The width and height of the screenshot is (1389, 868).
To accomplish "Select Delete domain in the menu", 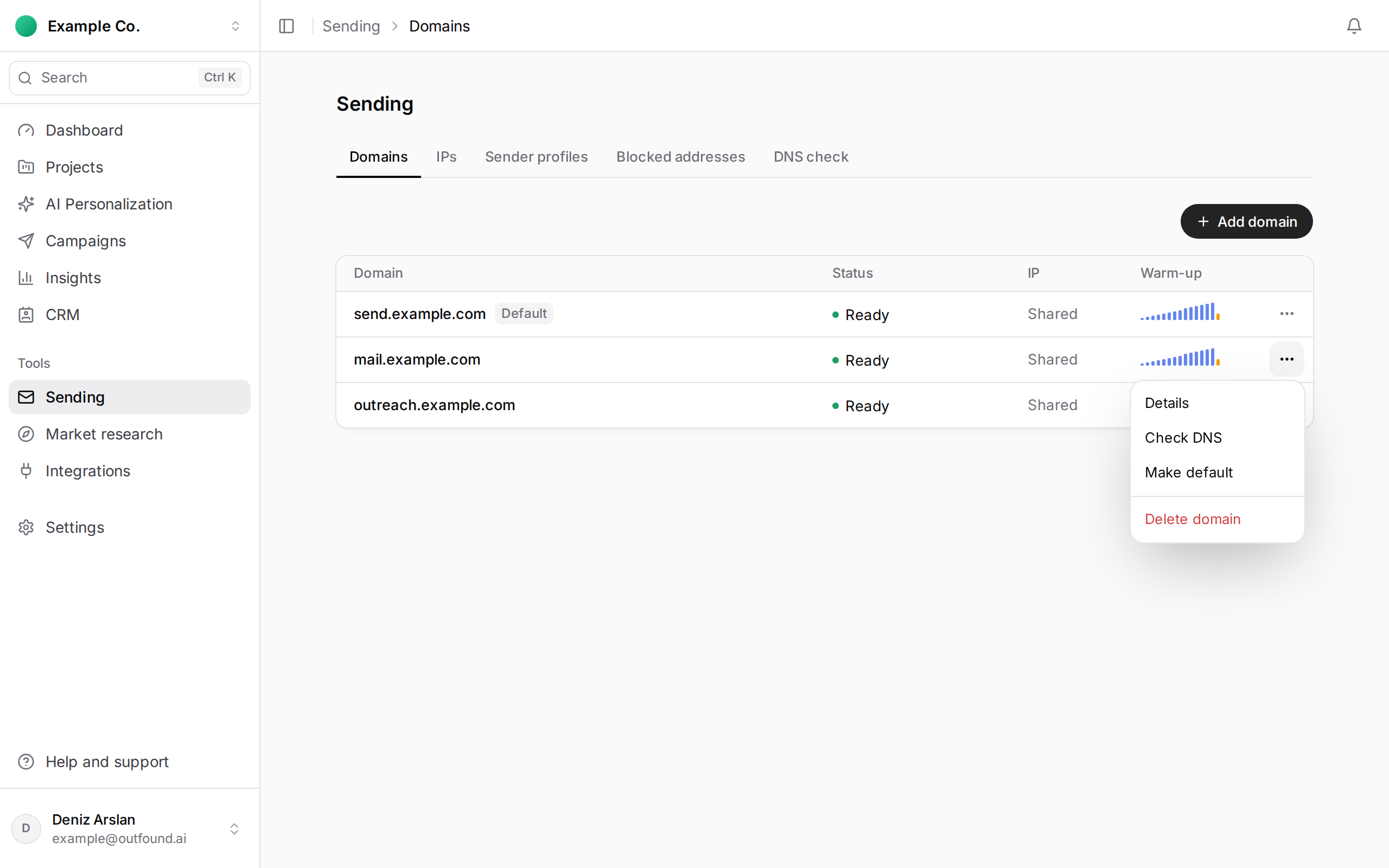I will 1217,519.
